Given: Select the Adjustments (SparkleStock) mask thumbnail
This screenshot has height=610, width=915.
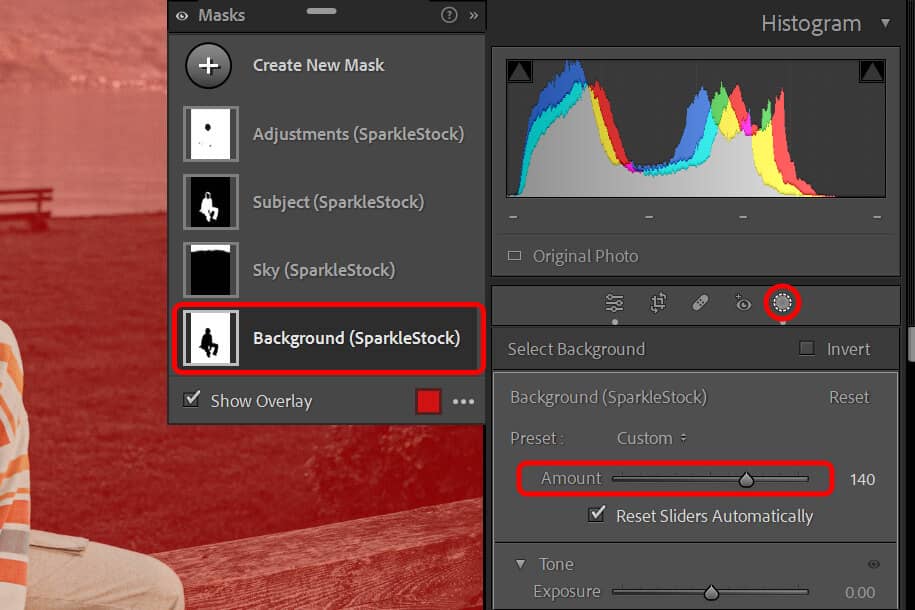Looking at the screenshot, I should (211, 134).
